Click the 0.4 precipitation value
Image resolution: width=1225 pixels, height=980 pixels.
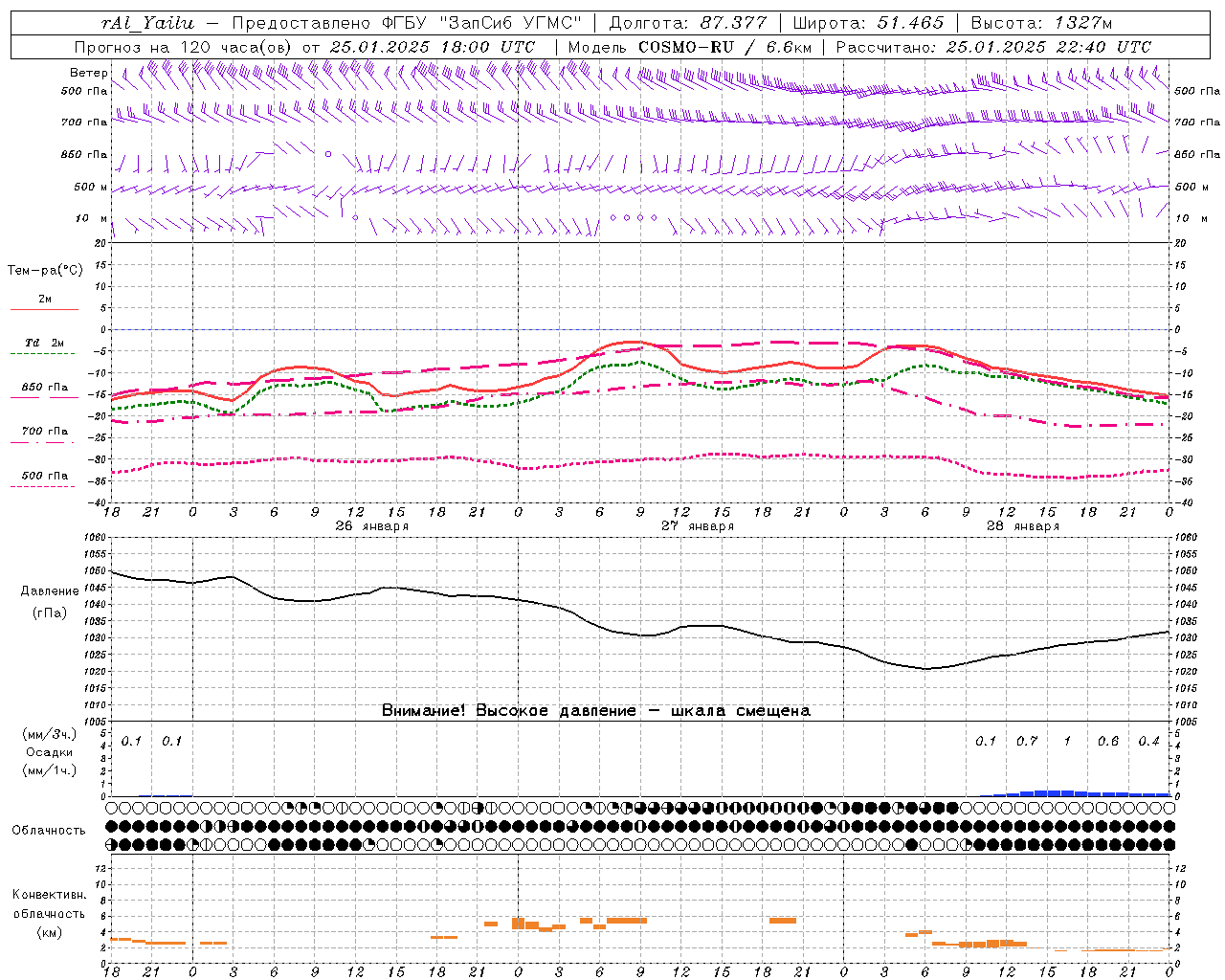[x=1148, y=742]
